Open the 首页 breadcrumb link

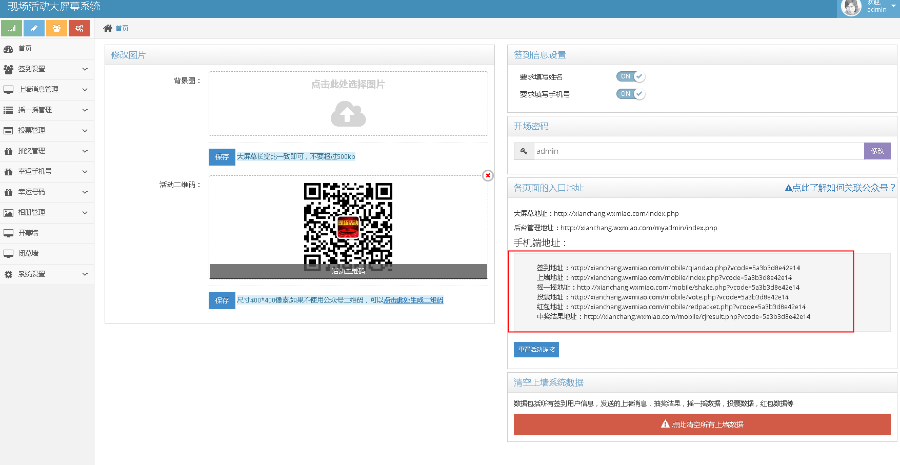coord(122,28)
